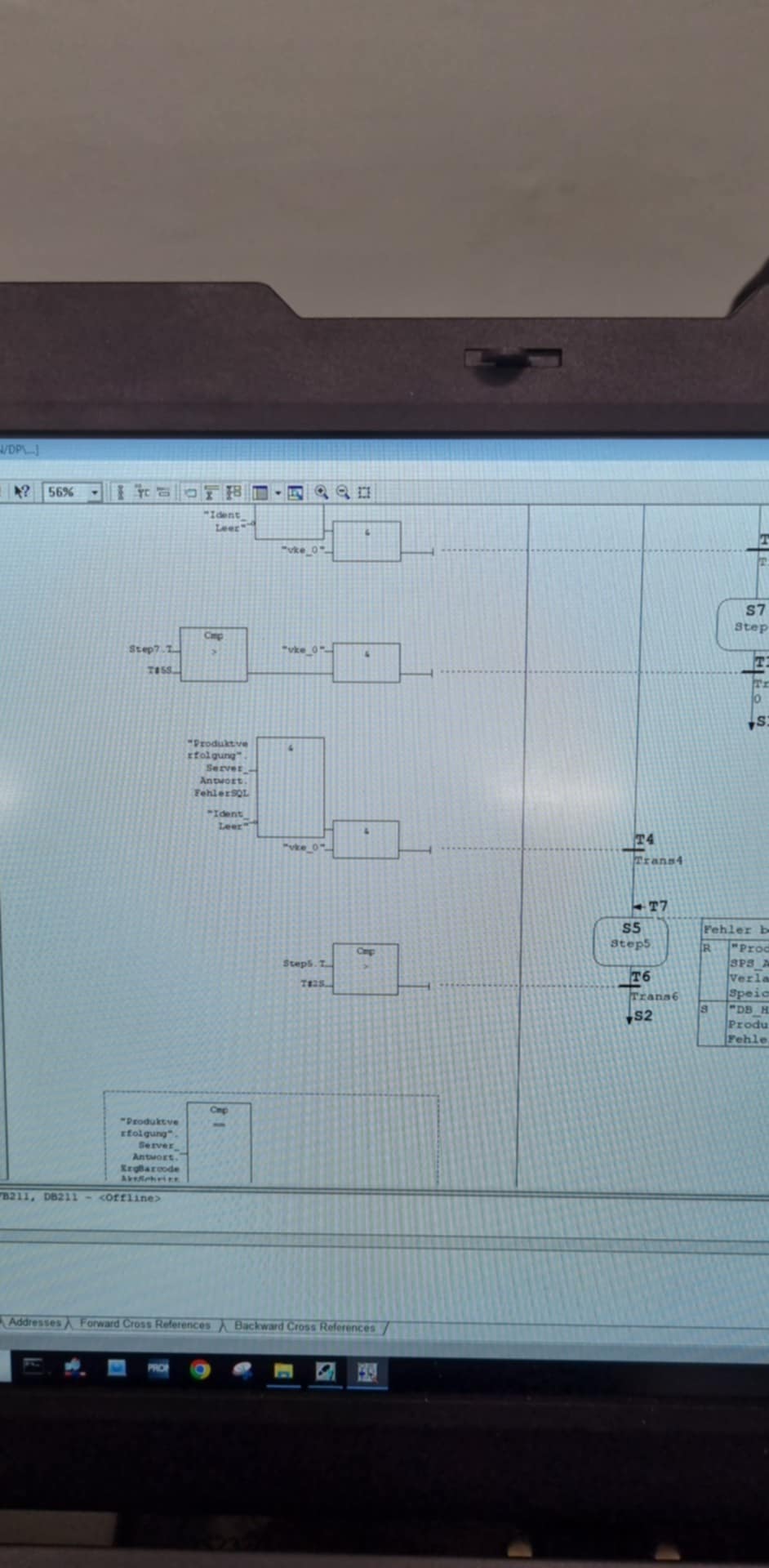Click the zoom out magnifier icon
Viewport: 769px width, 1568px height.
[x=343, y=492]
